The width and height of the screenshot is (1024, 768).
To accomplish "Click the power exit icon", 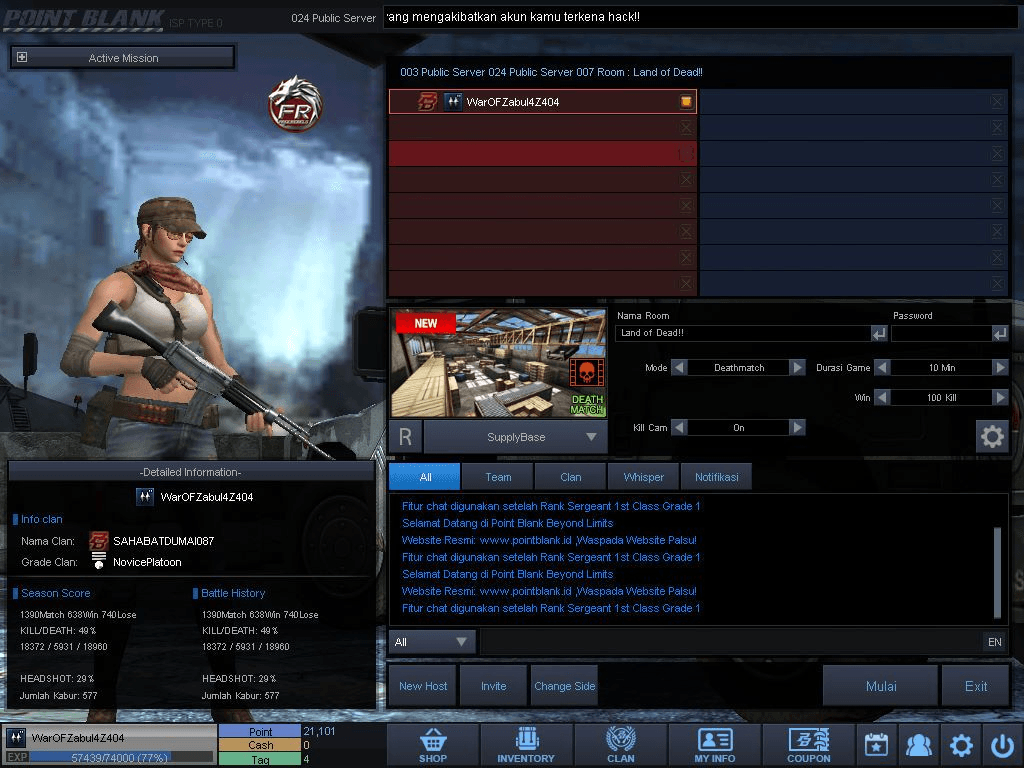I will point(1002,745).
